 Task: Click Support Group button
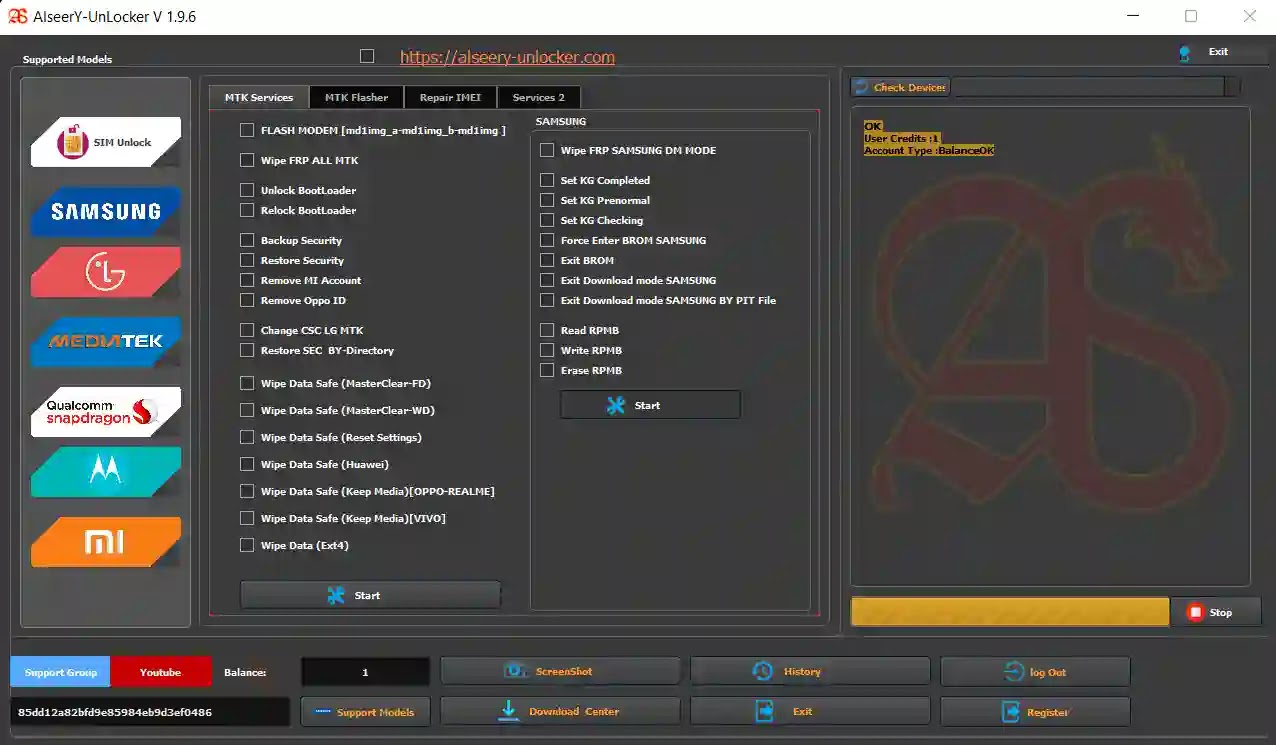pos(61,672)
